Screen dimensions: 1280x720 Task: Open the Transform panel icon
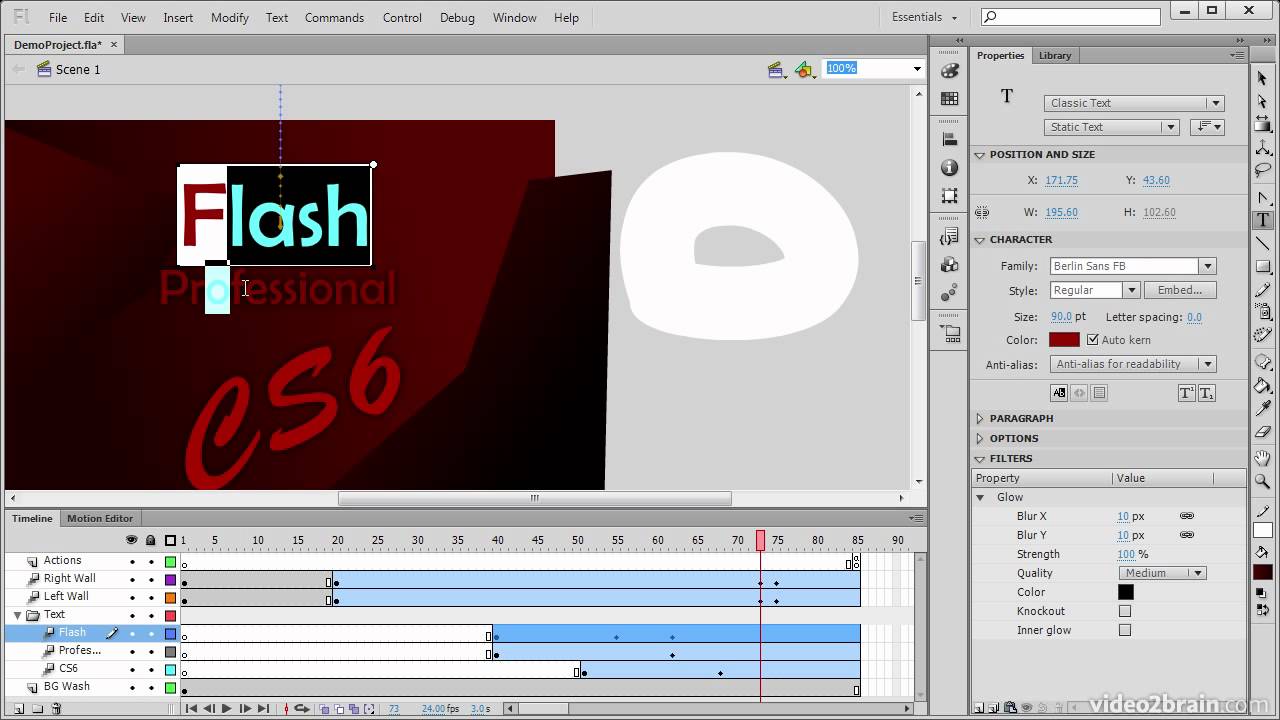point(950,196)
